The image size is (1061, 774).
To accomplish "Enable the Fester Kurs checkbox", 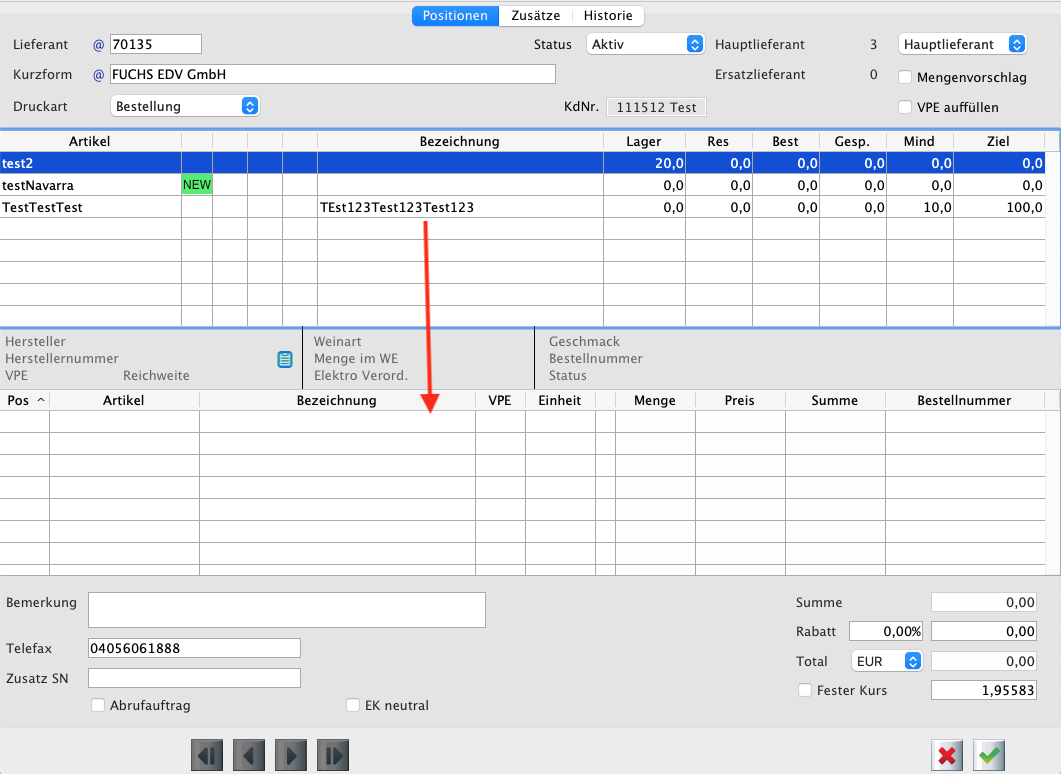I will 805,690.
